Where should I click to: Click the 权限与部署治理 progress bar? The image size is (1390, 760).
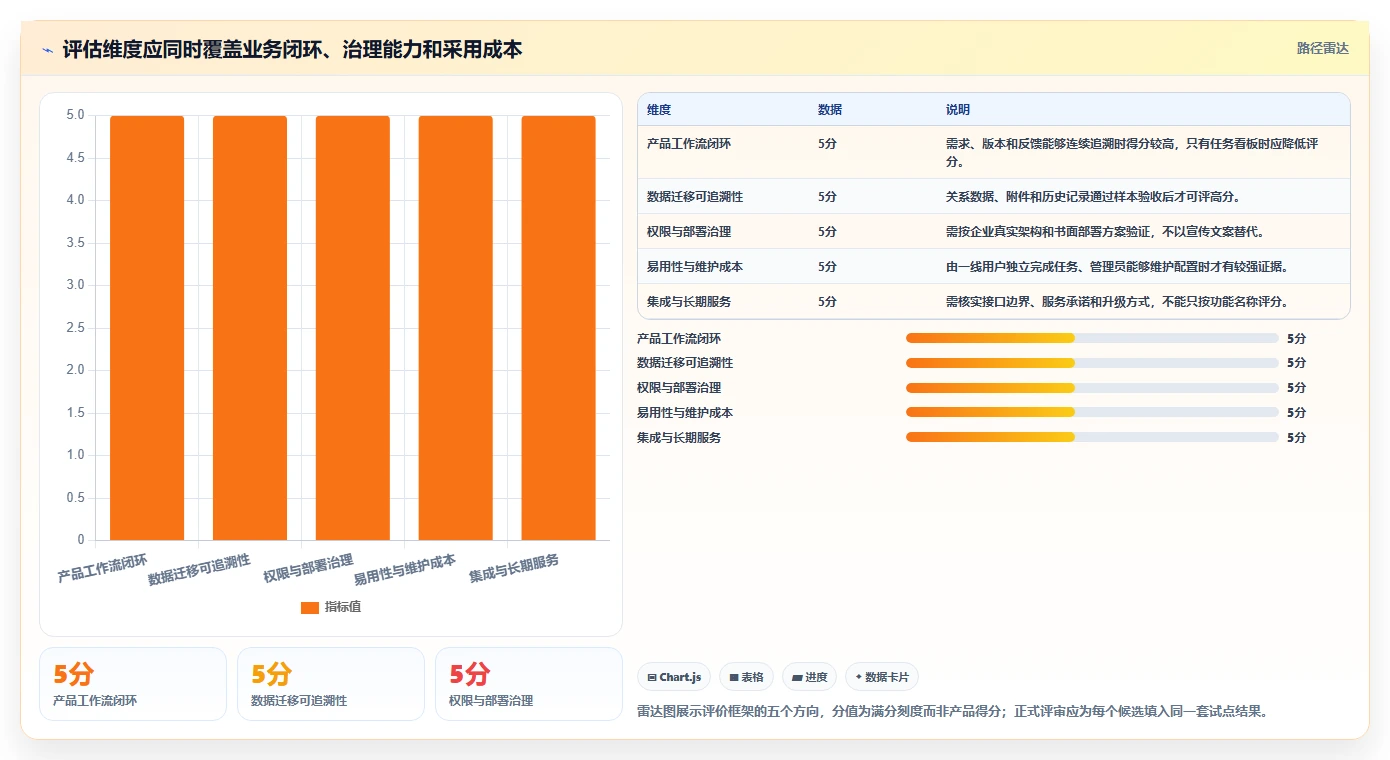1092,388
